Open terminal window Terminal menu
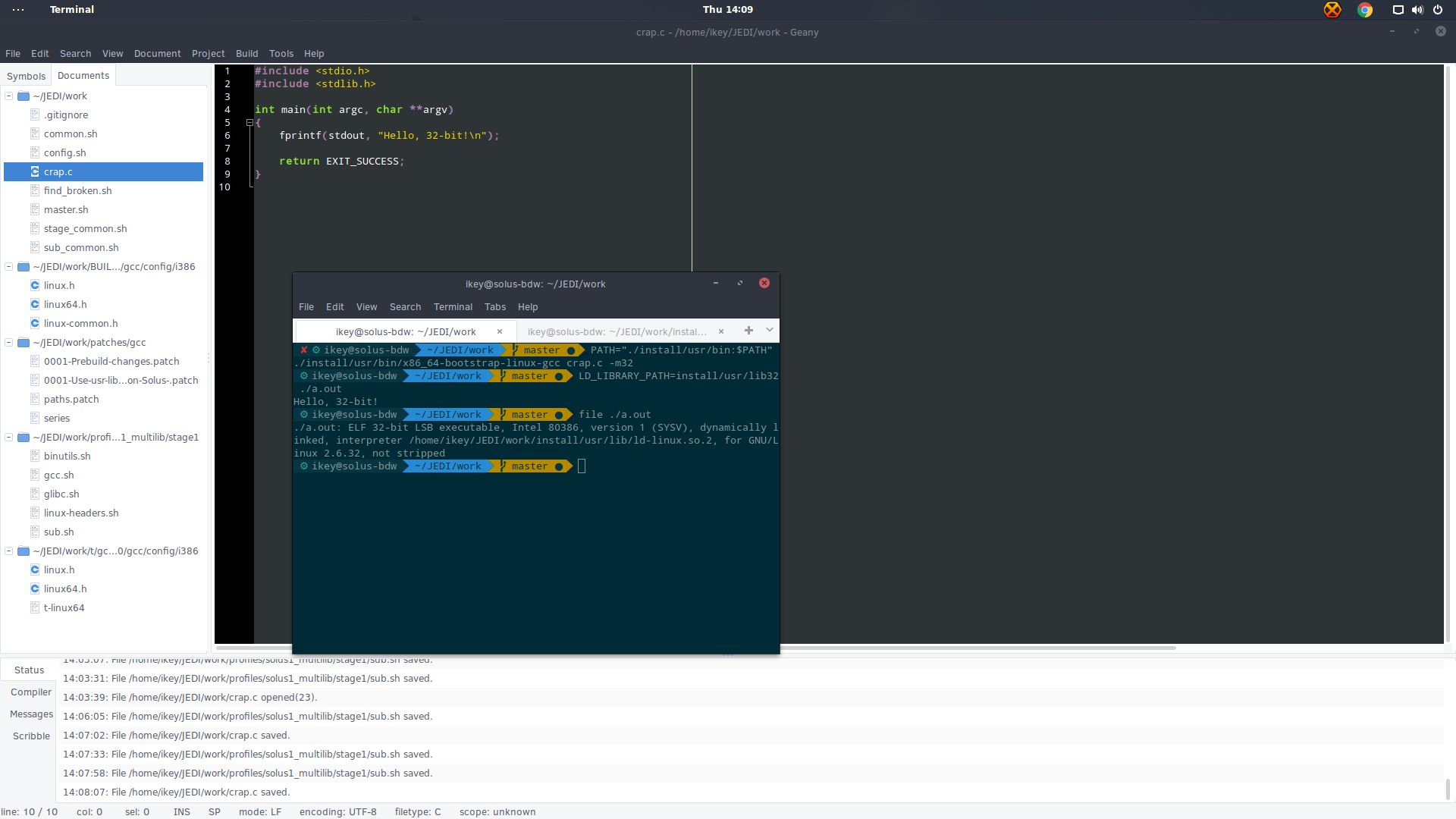The image size is (1456, 819). point(453,307)
